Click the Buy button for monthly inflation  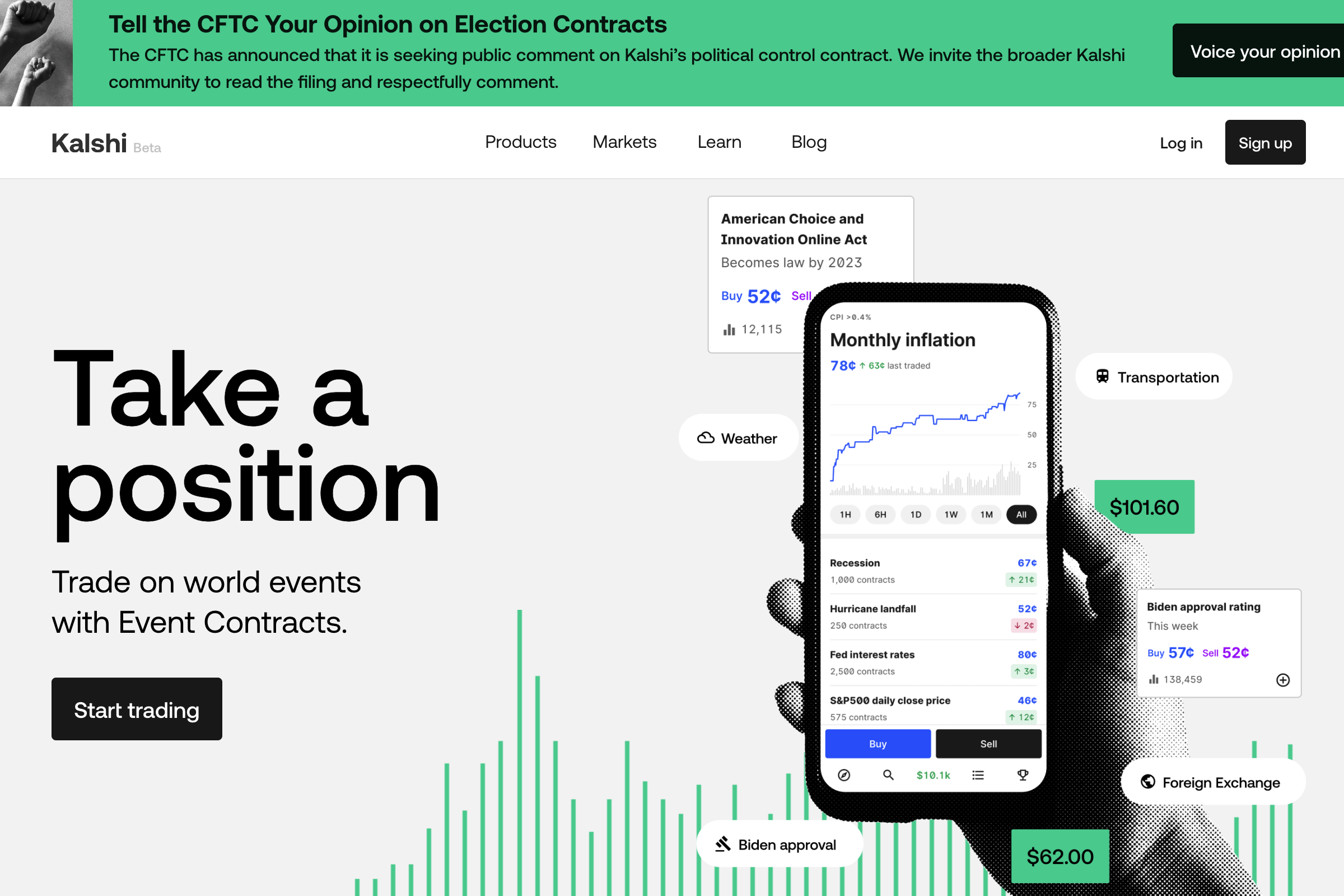[878, 743]
